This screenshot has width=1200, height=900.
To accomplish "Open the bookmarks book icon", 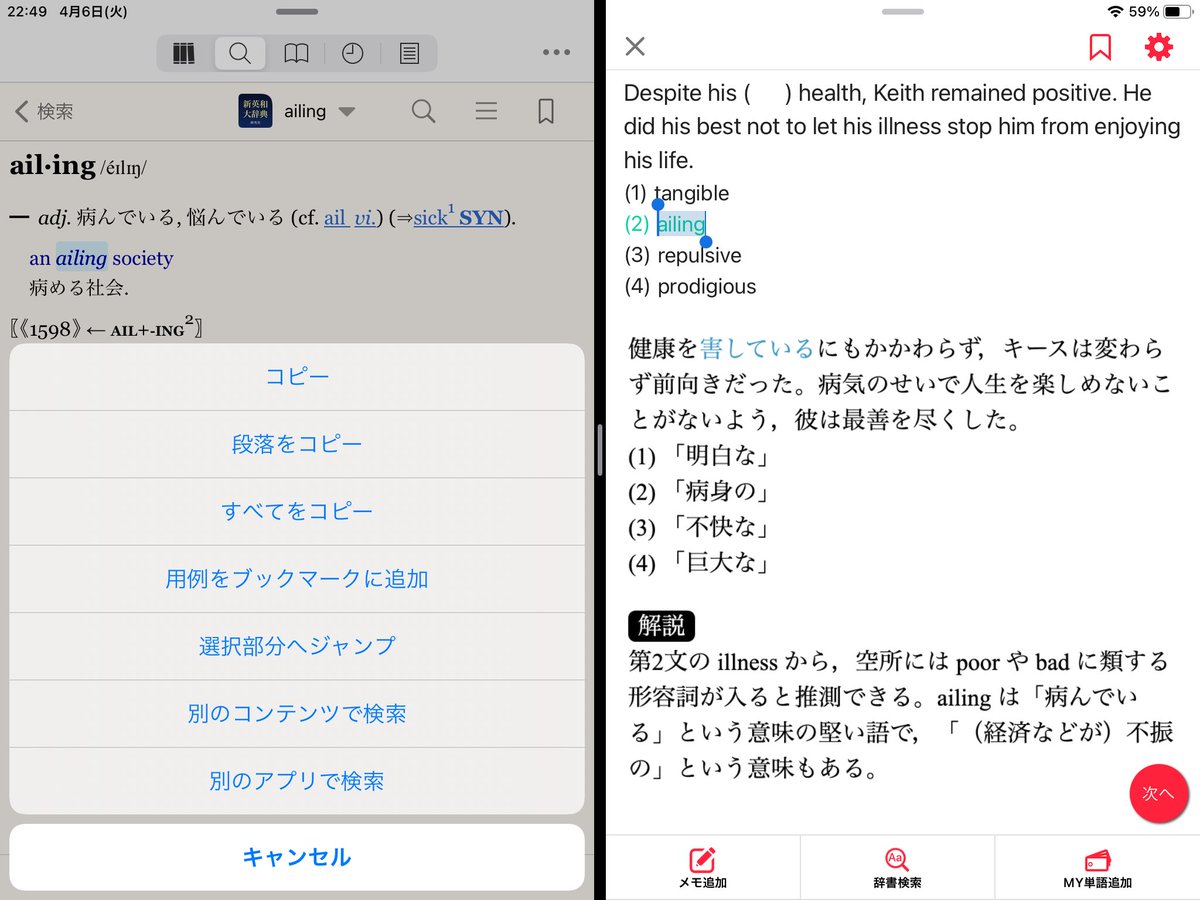I will 296,53.
